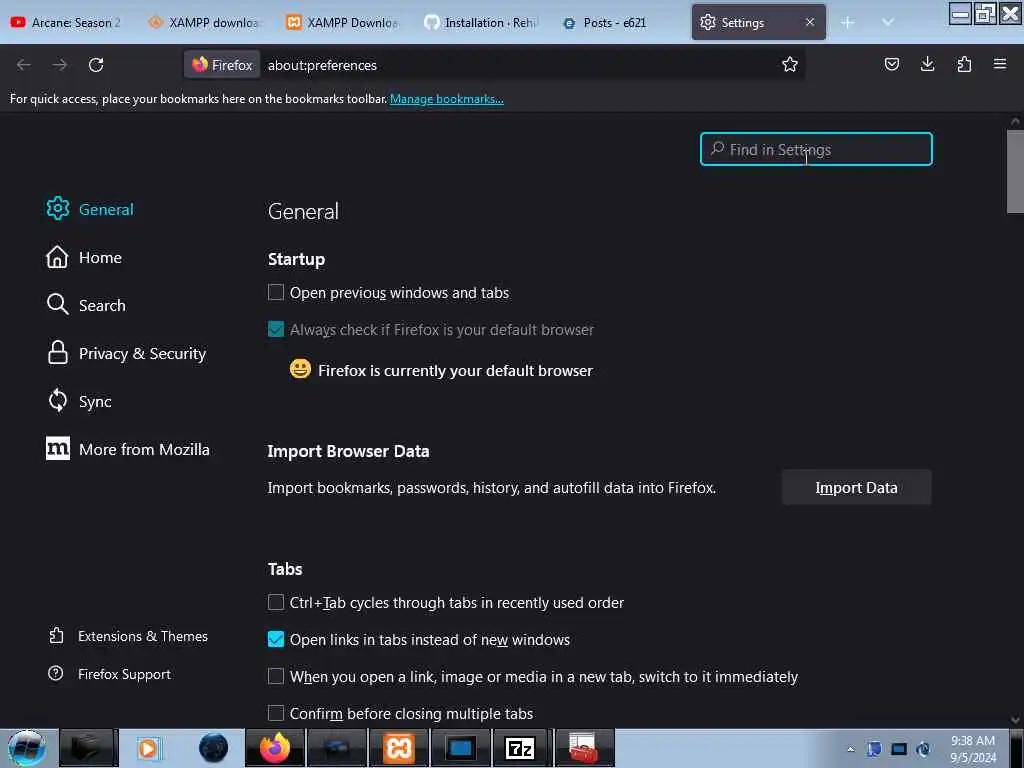Click Firefox is currently your default browser text
Screen dimensions: 1024x768
pyautogui.click(x=455, y=370)
